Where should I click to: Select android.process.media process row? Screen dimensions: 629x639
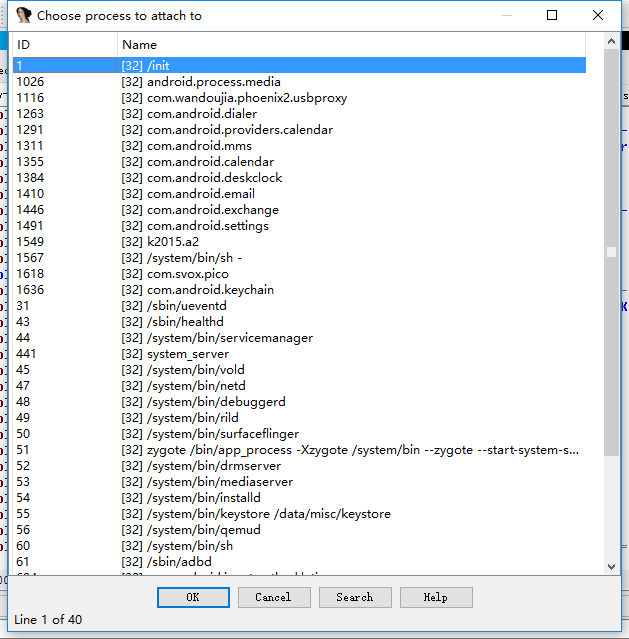click(x=300, y=82)
